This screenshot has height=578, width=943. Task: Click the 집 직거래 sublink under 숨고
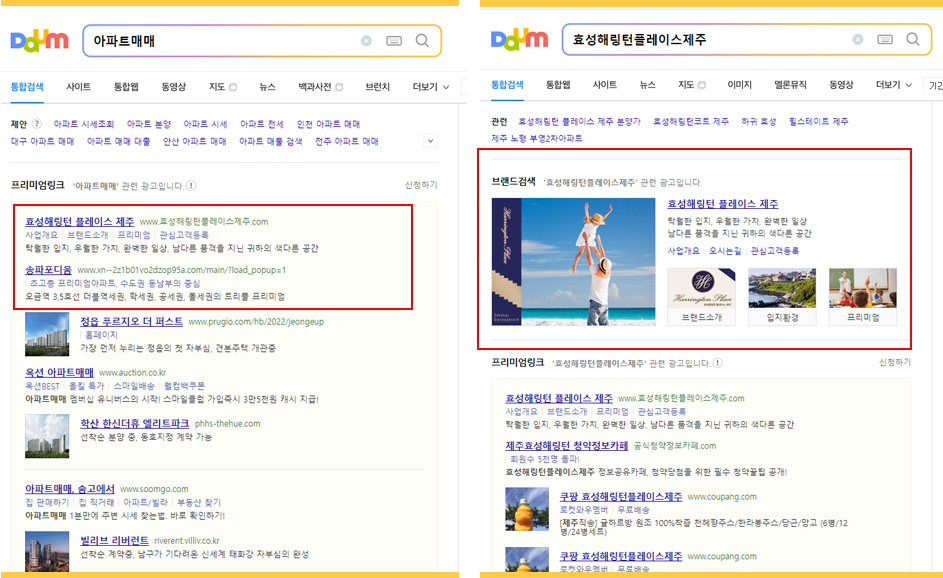click(x=96, y=502)
